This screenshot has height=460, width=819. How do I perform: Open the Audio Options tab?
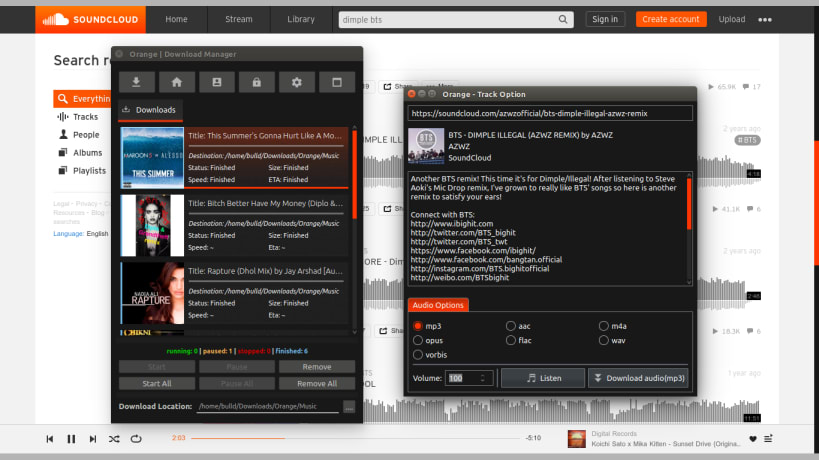pyautogui.click(x=438, y=305)
